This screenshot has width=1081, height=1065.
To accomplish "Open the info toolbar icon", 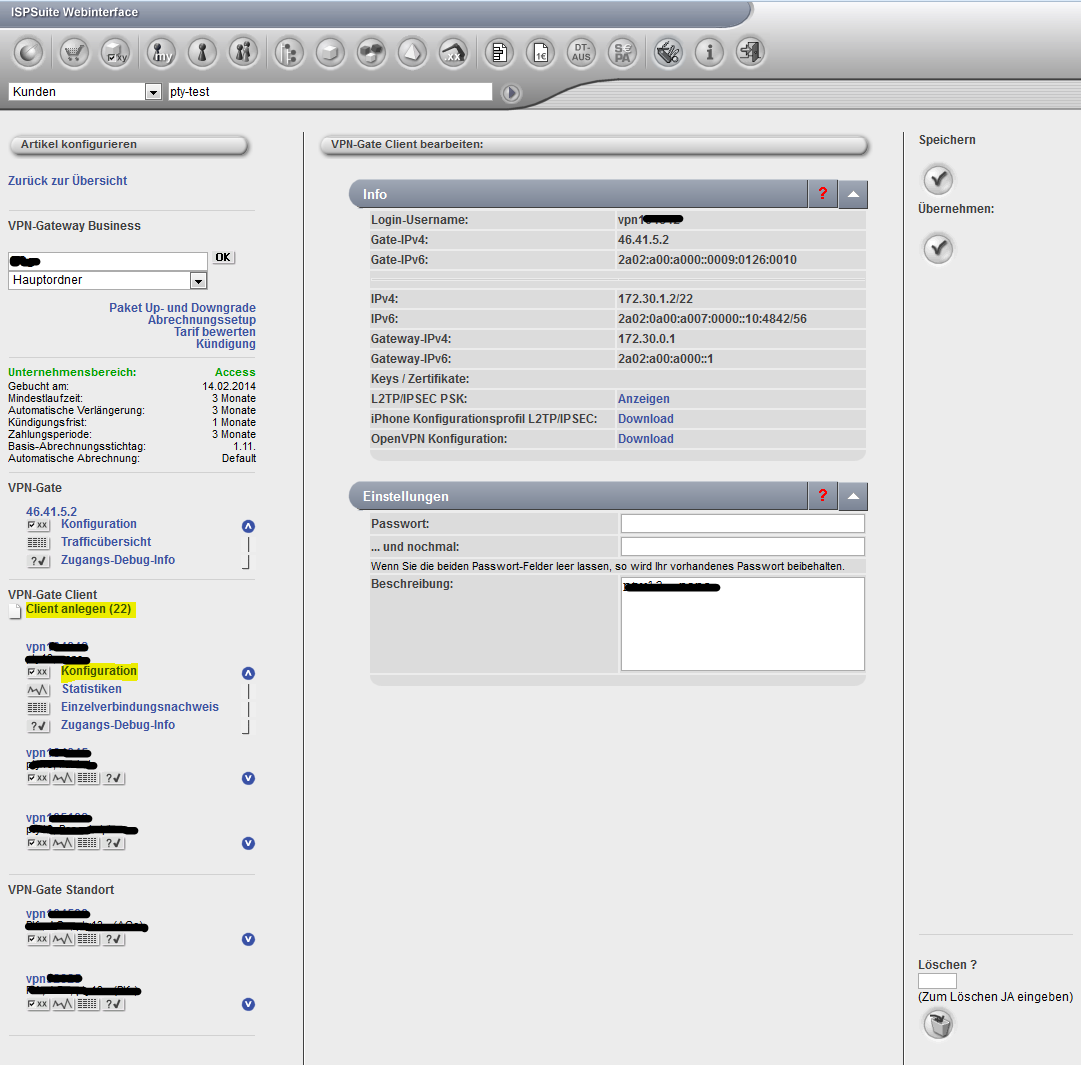I will click(x=709, y=53).
